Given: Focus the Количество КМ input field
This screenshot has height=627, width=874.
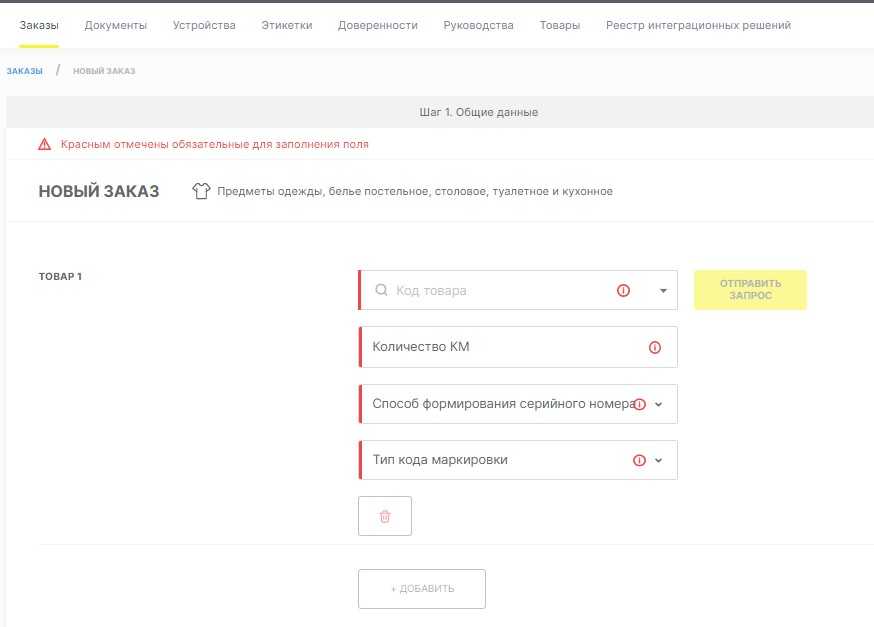Looking at the screenshot, I should 500,348.
